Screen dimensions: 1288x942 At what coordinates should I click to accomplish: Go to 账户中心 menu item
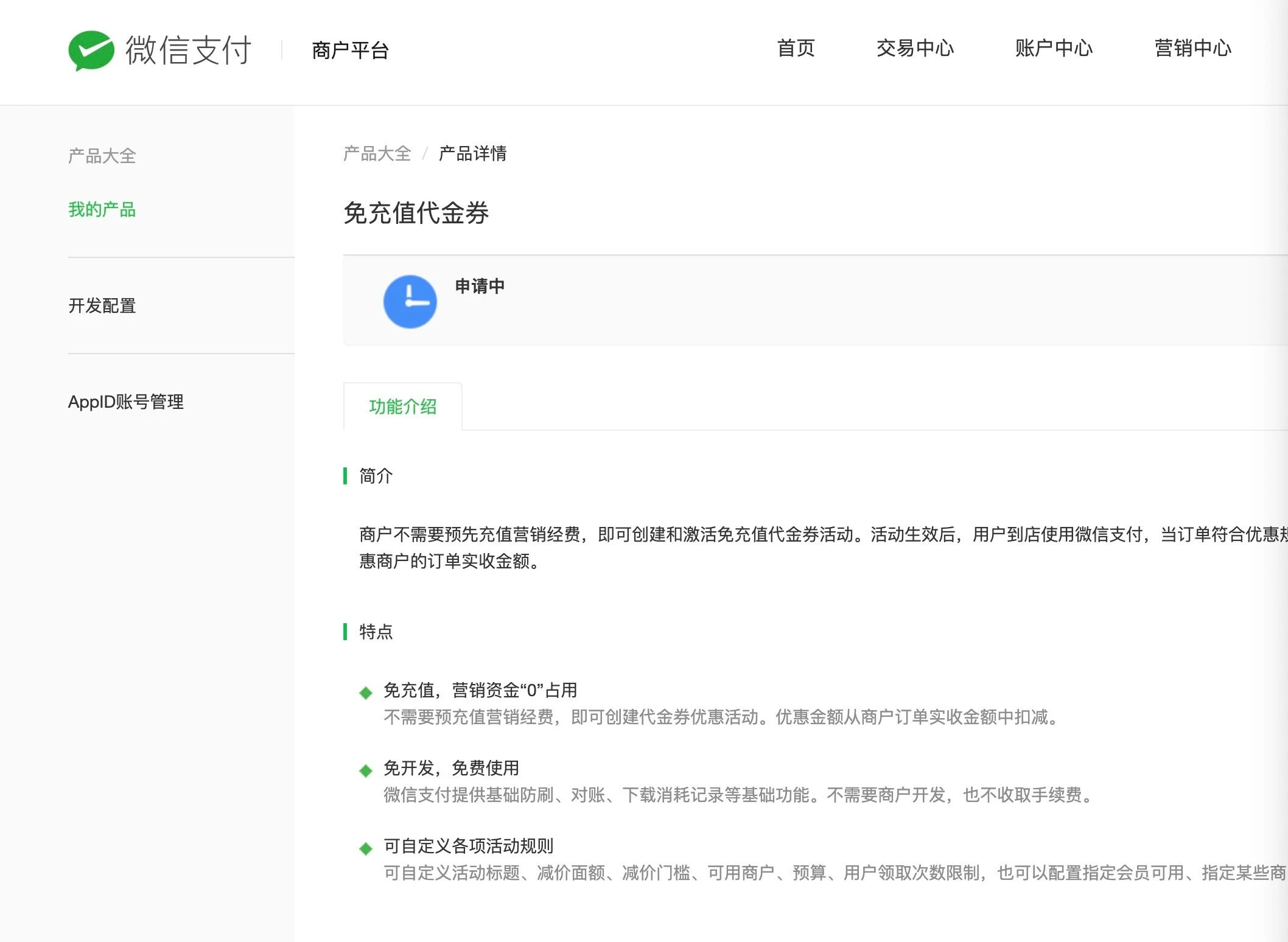pos(1053,48)
